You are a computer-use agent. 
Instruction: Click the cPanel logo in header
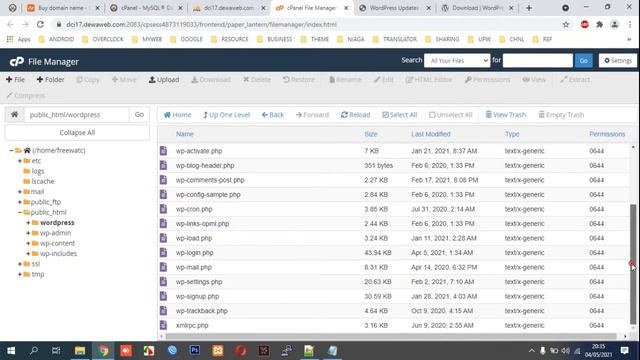17,62
